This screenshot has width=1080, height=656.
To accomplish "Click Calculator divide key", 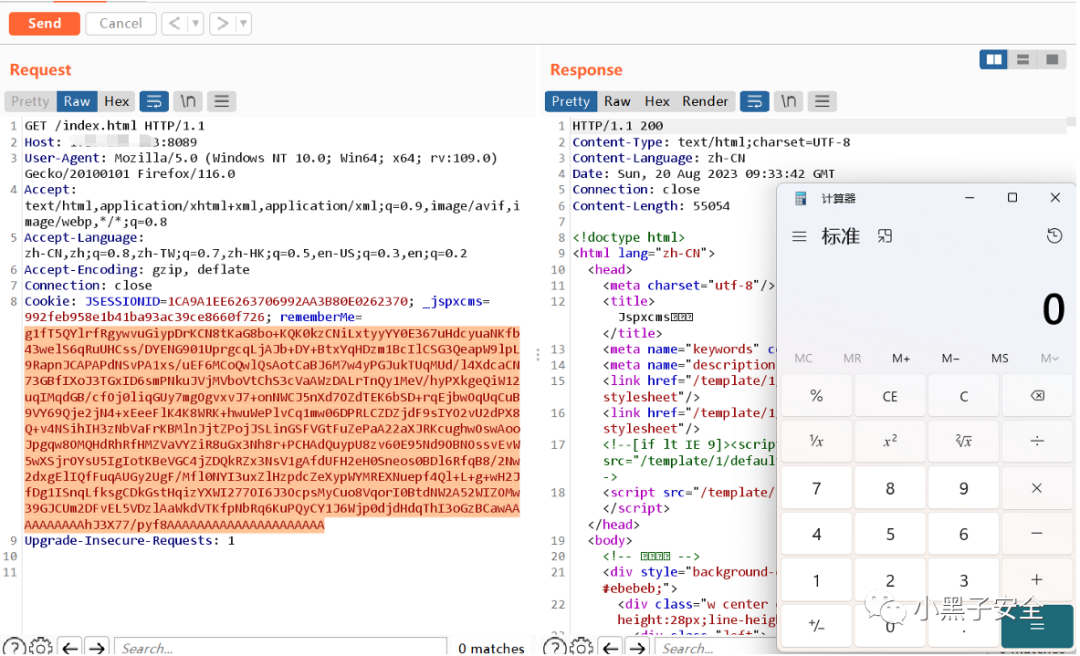I will tap(1037, 441).
